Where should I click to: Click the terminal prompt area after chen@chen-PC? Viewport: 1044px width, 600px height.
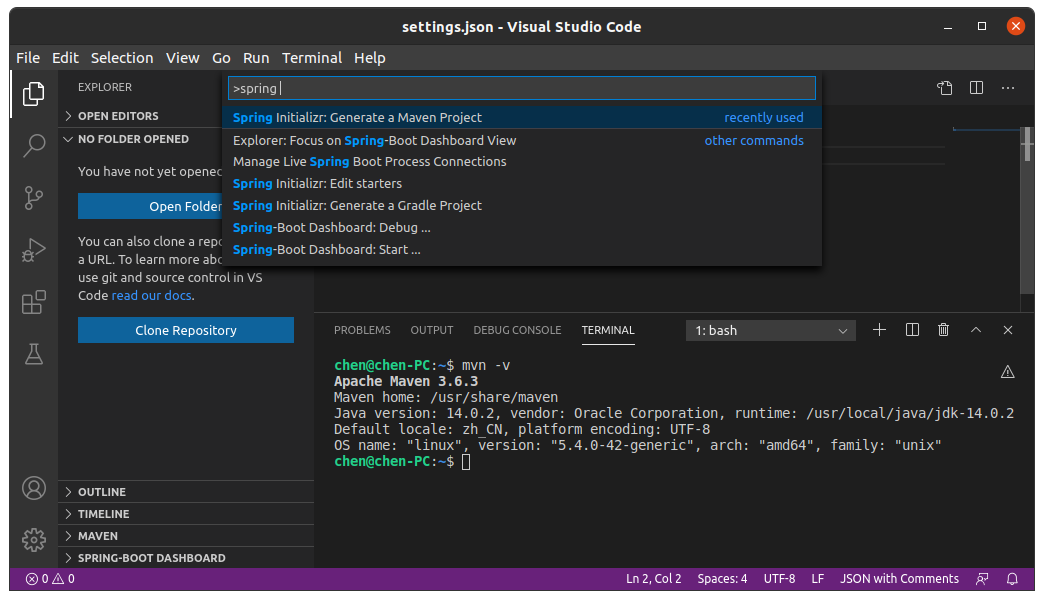coord(466,461)
